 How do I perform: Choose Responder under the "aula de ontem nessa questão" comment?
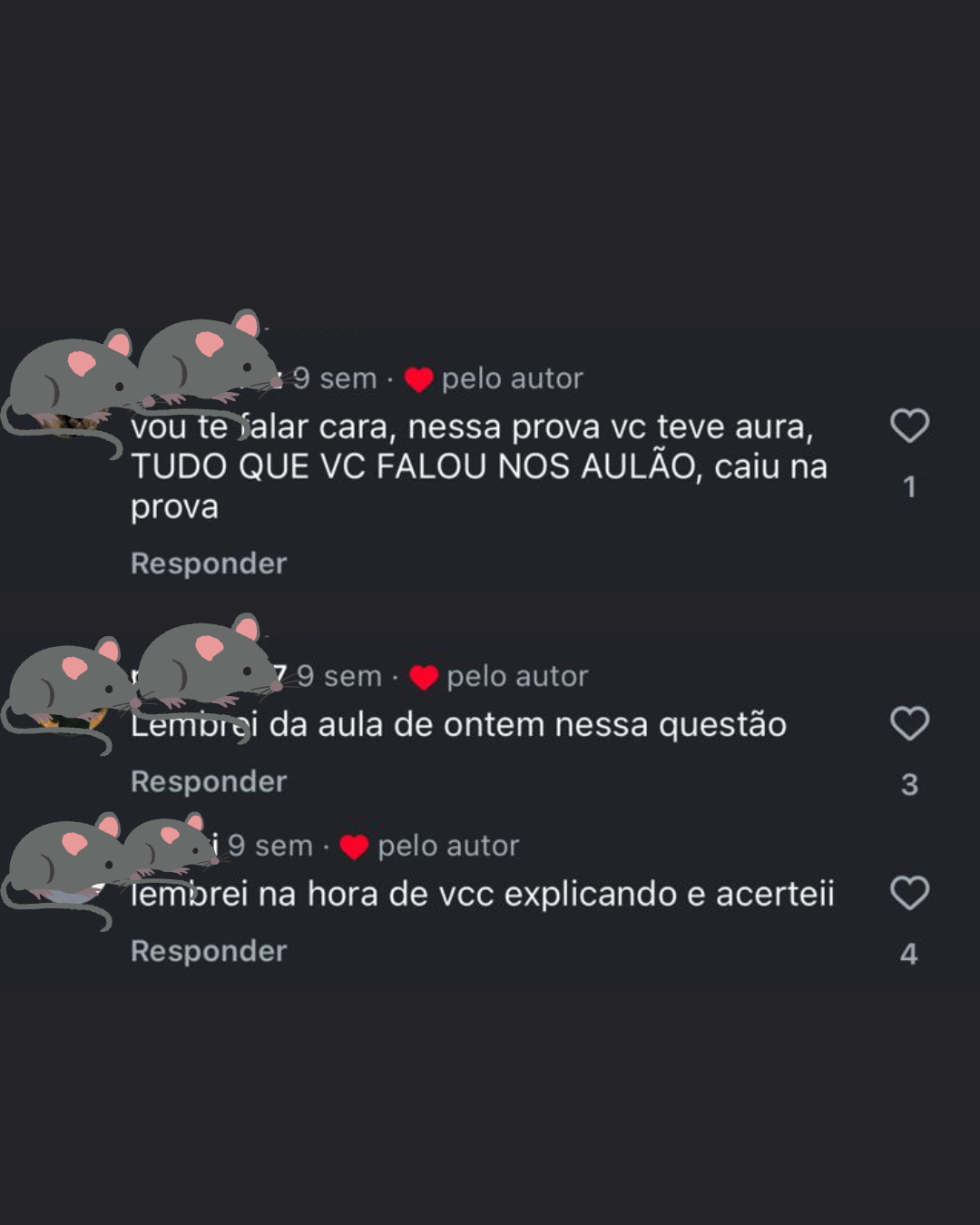click(209, 781)
